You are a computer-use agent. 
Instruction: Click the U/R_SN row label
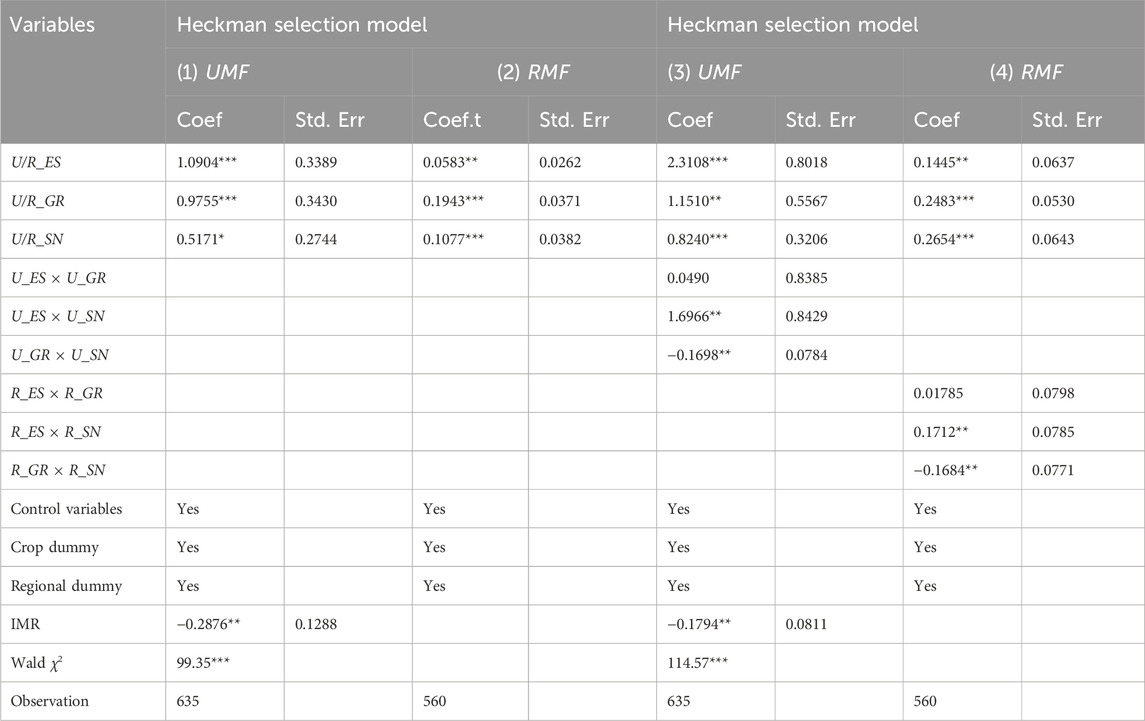click(x=38, y=239)
